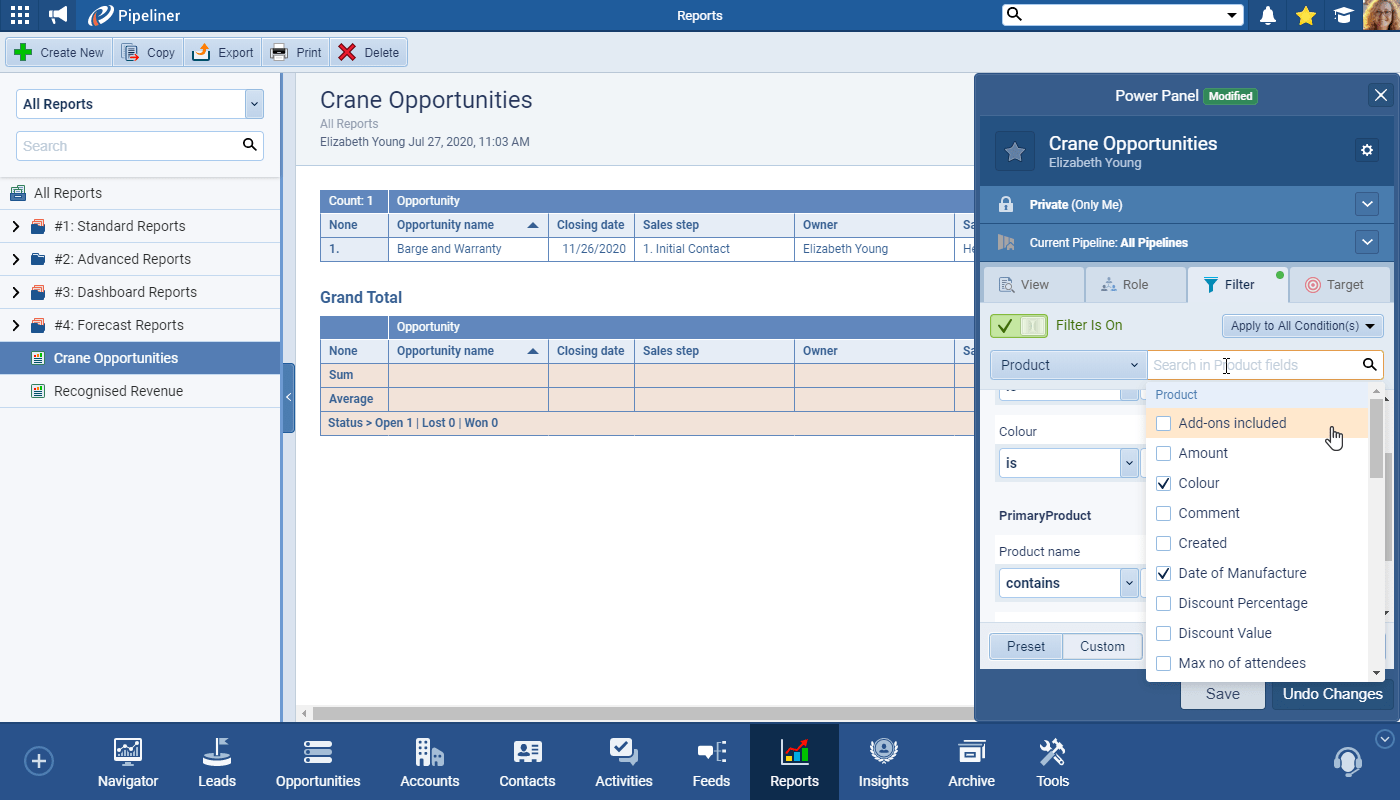Open the app grid launcher icon
Screen dimensions: 1400x800
20,15
